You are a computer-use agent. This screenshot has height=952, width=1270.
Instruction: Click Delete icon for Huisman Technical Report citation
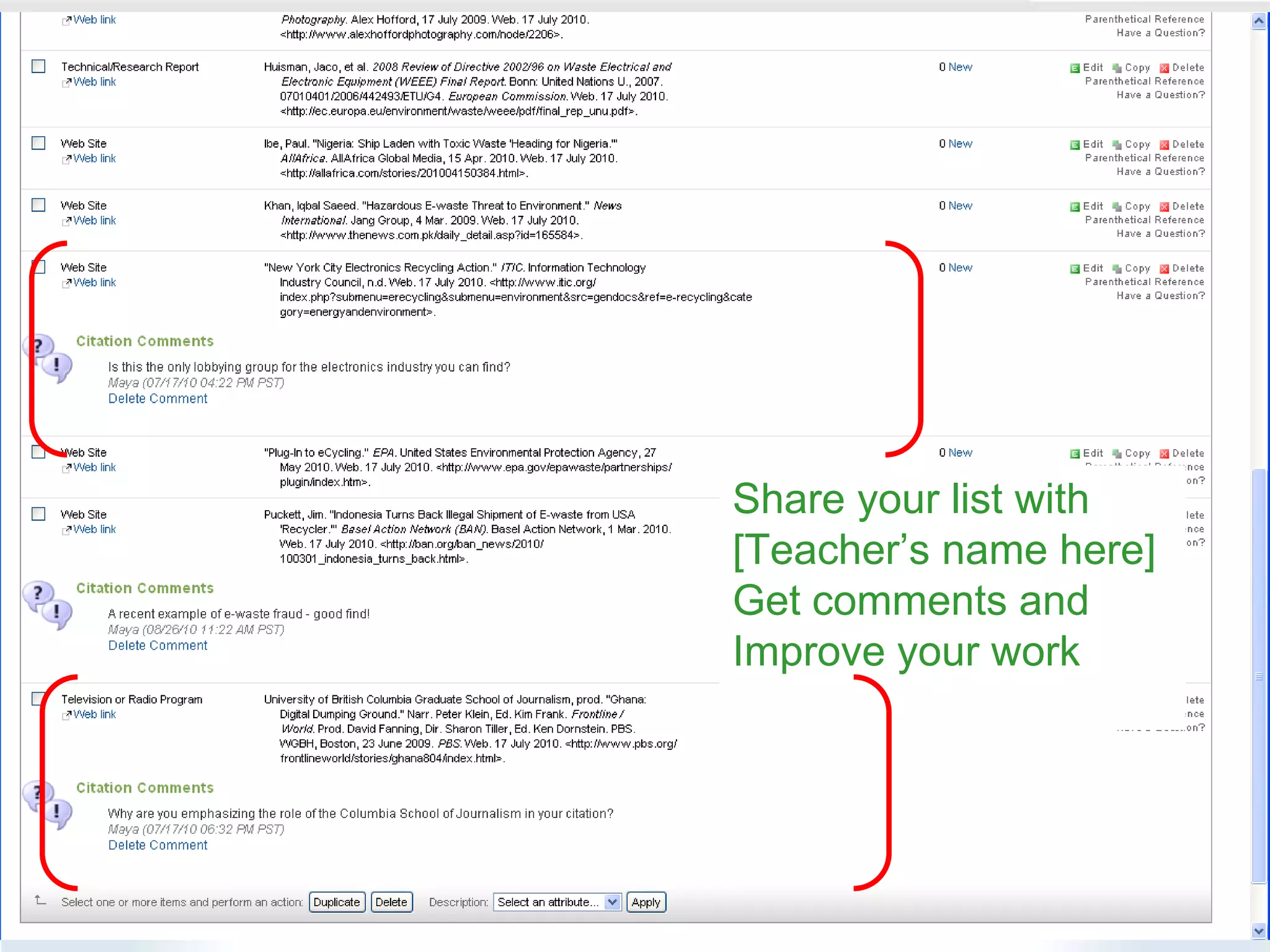(1165, 68)
